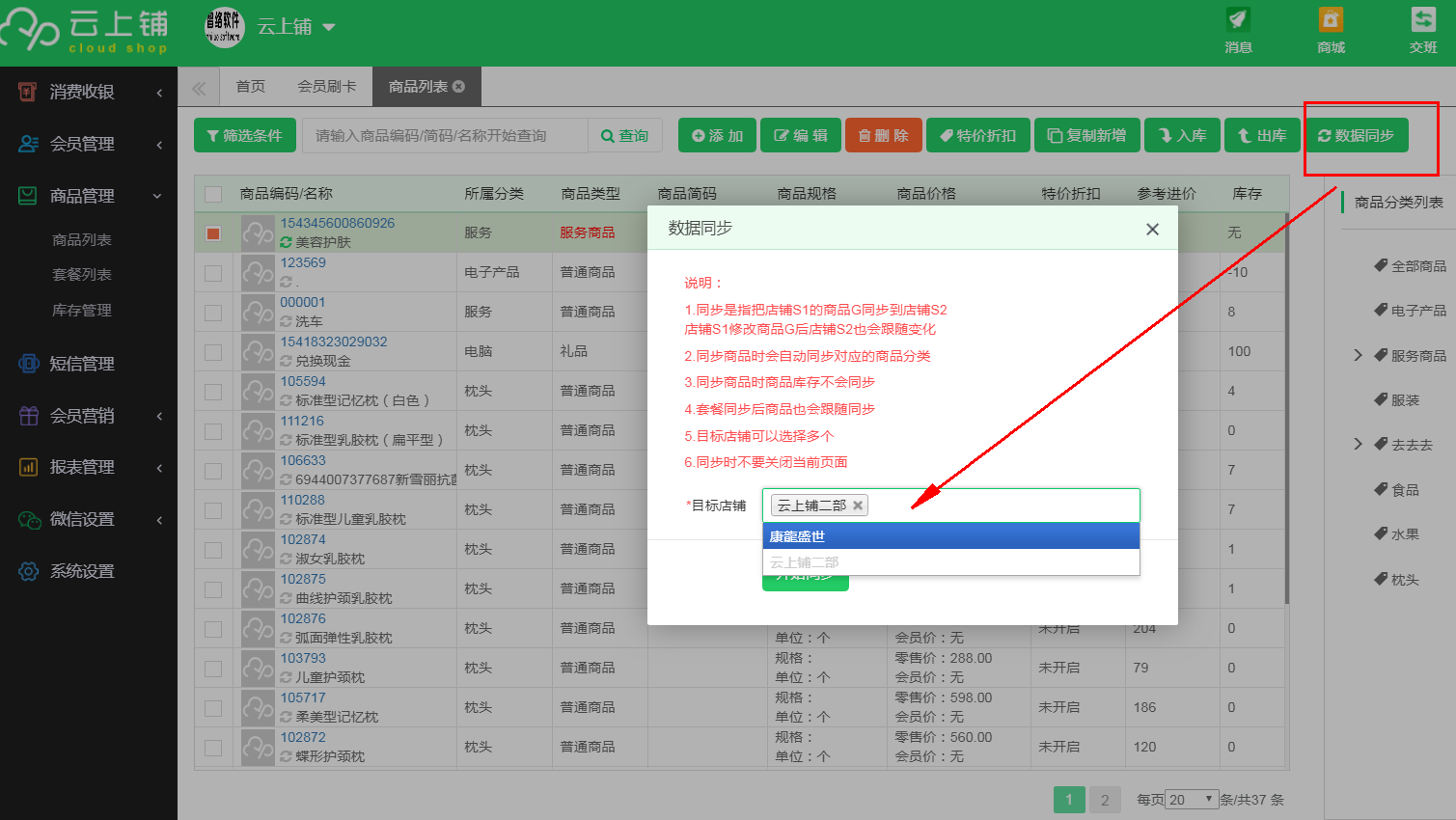Image resolution: width=1456 pixels, height=820 pixels.
Task: Click the tag icon beside 电子产品
Action: point(1381,310)
